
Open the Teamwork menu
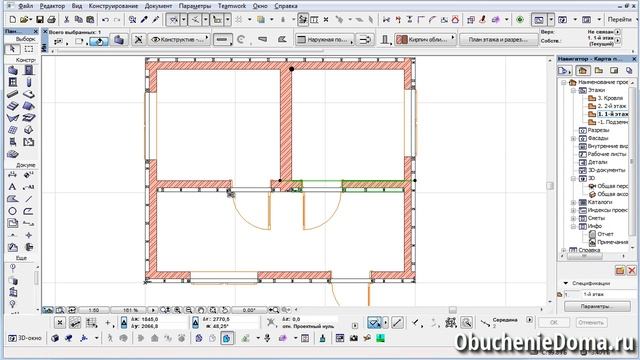pyautogui.click(x=232, y=6)
